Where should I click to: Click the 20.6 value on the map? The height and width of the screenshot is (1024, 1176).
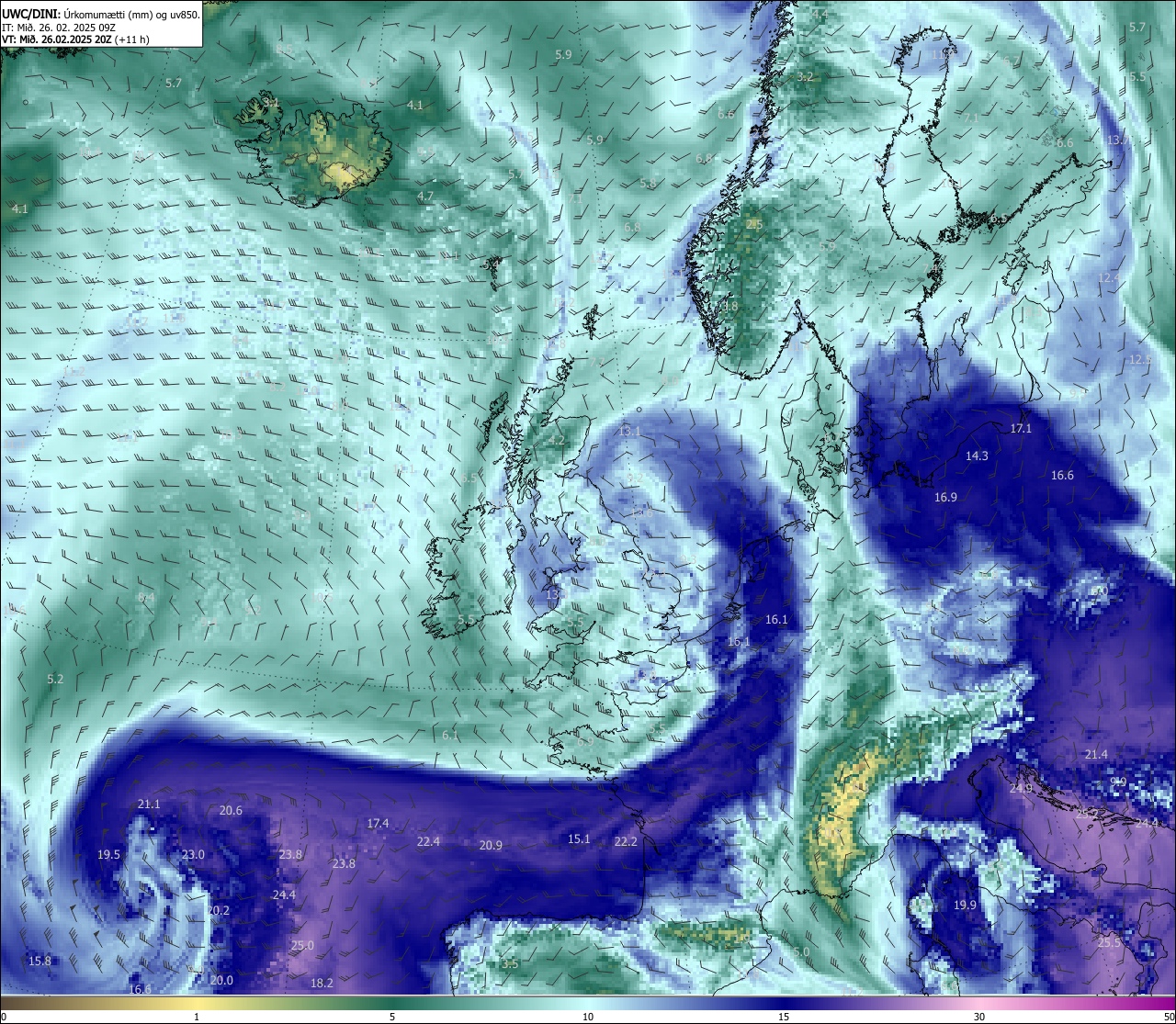pos(231,811)
